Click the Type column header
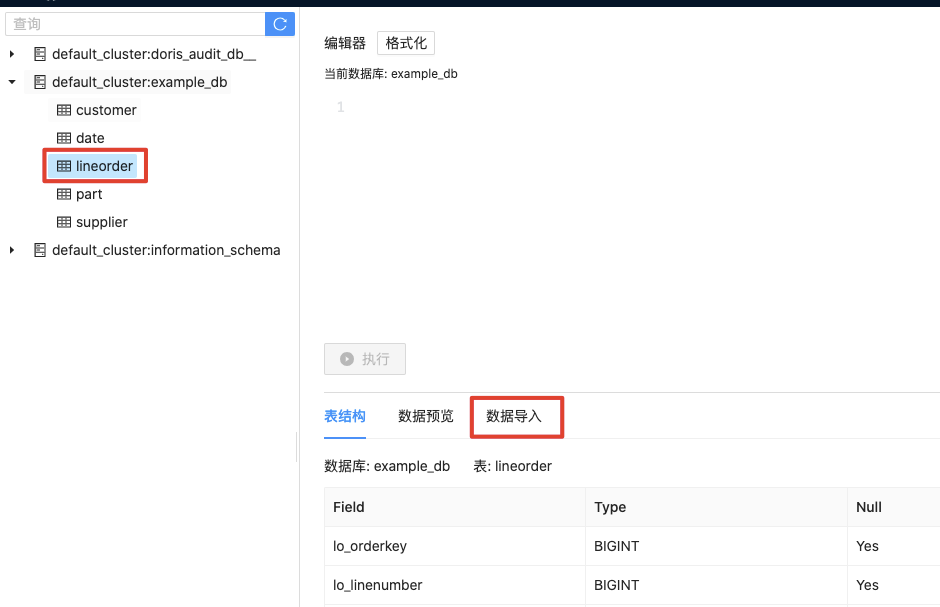Image resolution: width=940 pixels, height=607 pixels. [x=716, y=507]
